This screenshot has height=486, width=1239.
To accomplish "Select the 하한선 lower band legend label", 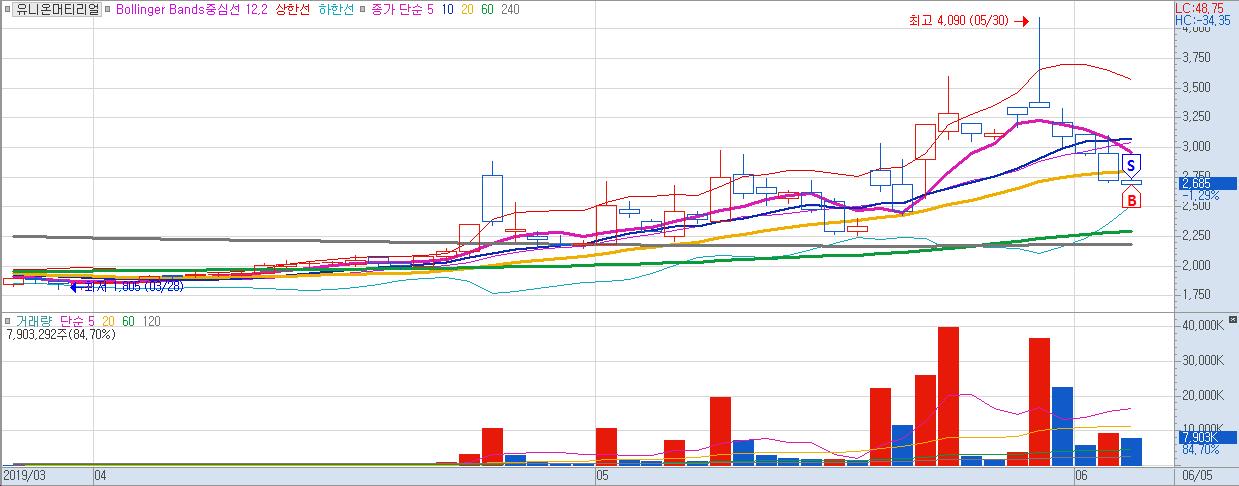I will pyautogui.click(x=336, y=10).
